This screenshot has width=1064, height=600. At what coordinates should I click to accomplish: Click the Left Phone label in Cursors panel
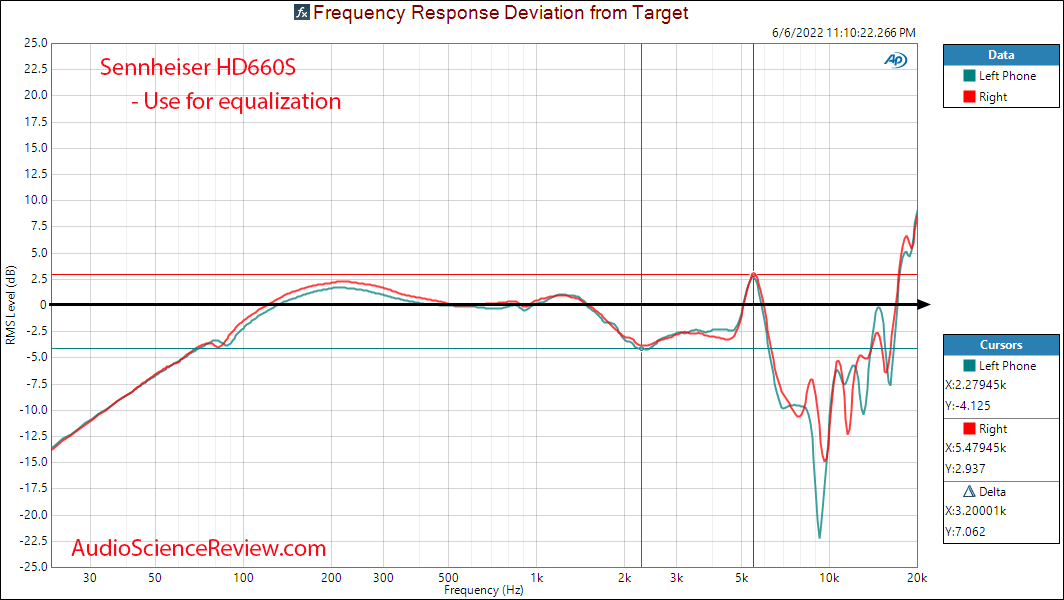tap(1007, 366)
